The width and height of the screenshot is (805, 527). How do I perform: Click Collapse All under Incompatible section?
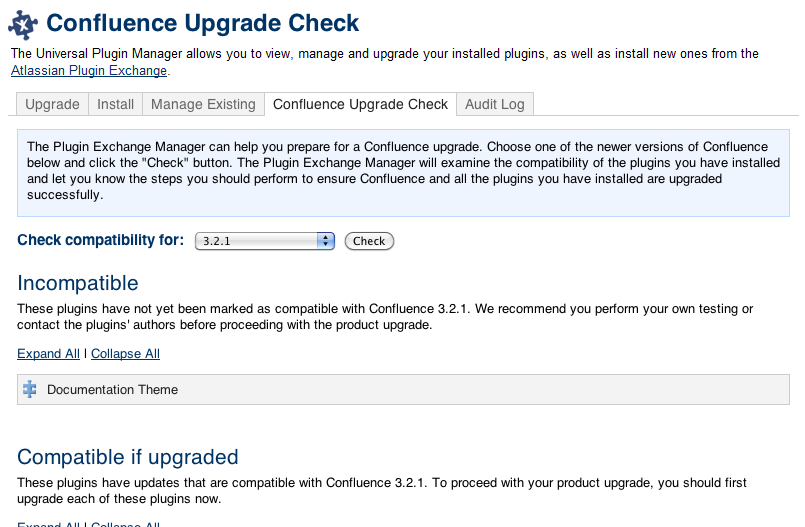[x=125, y=353]
